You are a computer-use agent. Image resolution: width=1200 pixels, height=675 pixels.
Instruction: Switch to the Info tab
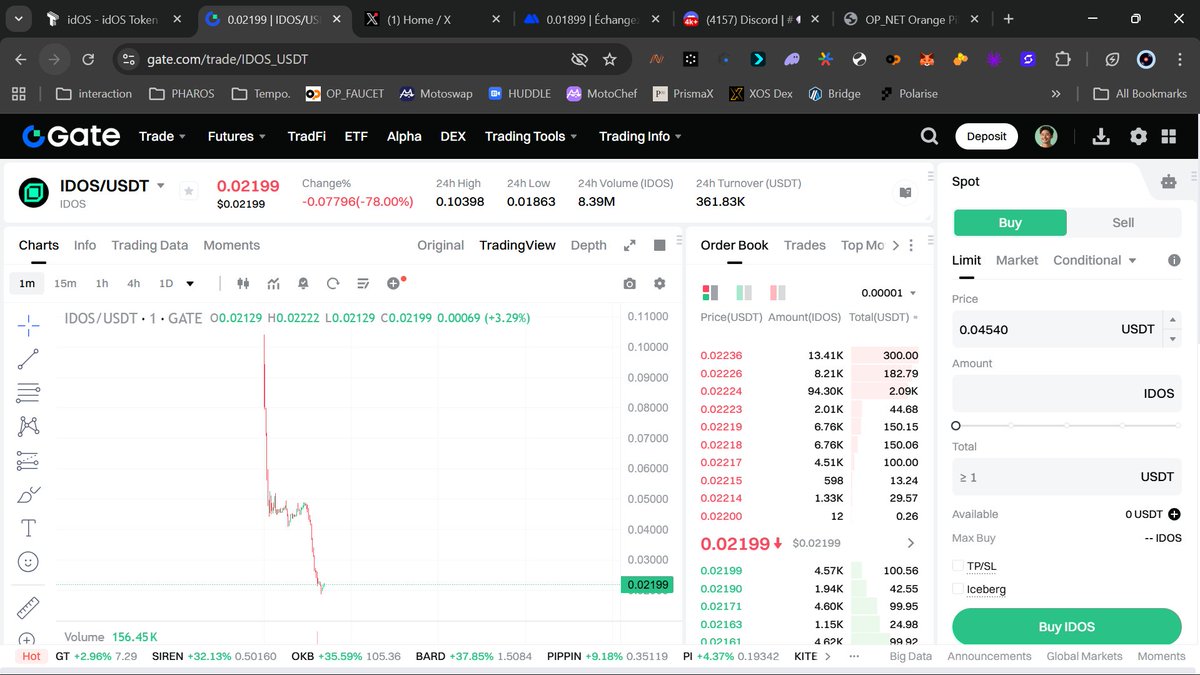point(85,245)
